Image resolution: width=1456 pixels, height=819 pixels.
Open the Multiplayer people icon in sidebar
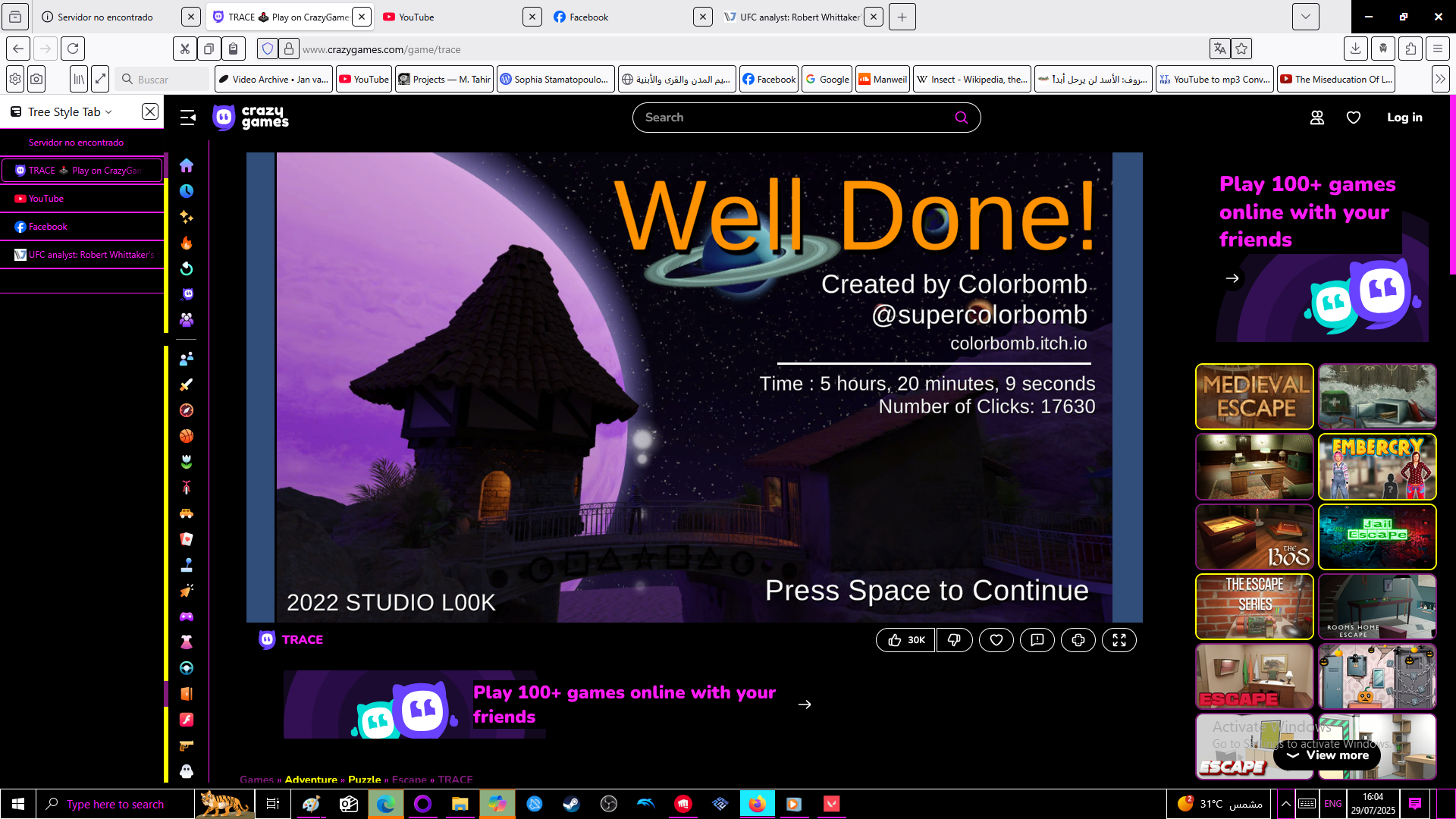(x=187, y=320)
